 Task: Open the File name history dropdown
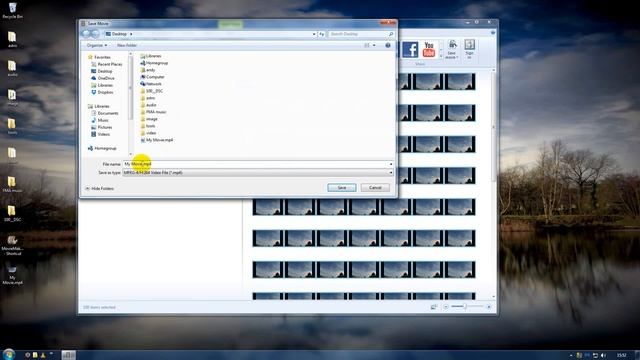[x=391, y=164]
